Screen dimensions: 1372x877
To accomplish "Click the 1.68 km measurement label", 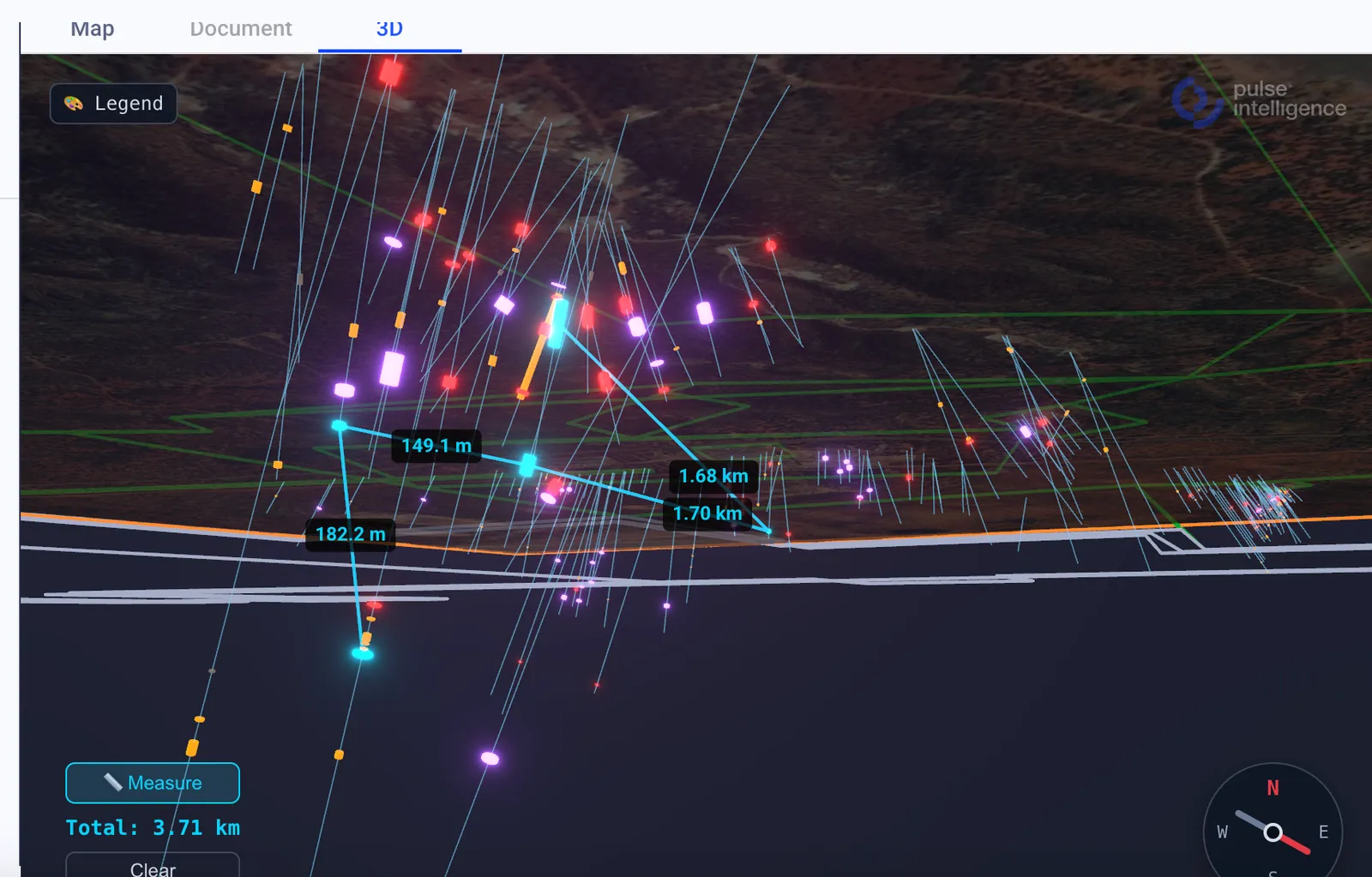I will (x=713, y=476).
